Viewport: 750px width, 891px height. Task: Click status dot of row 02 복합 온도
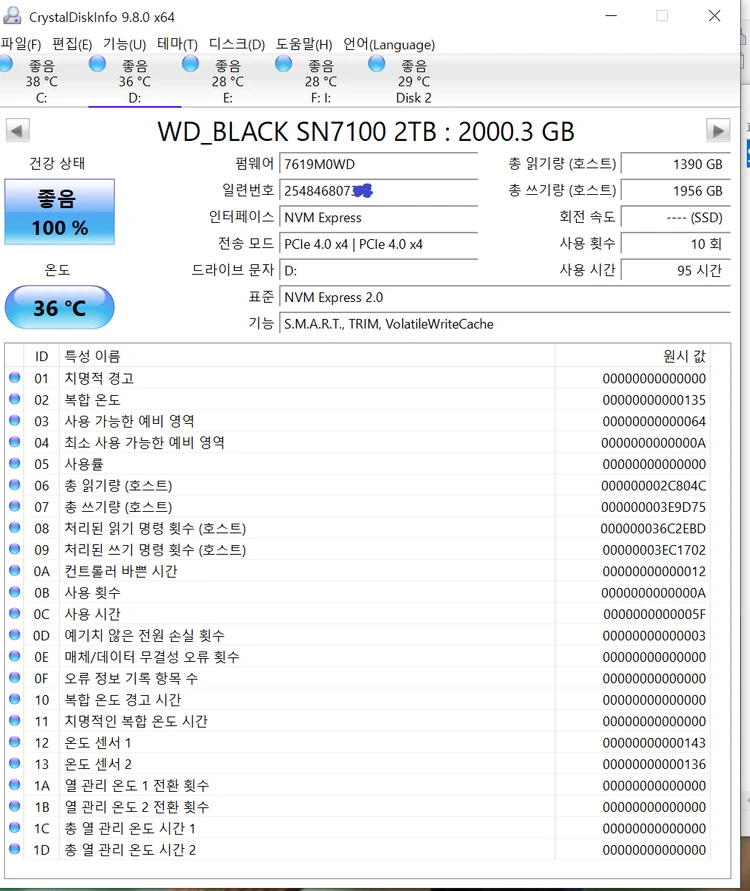[15, 399]
